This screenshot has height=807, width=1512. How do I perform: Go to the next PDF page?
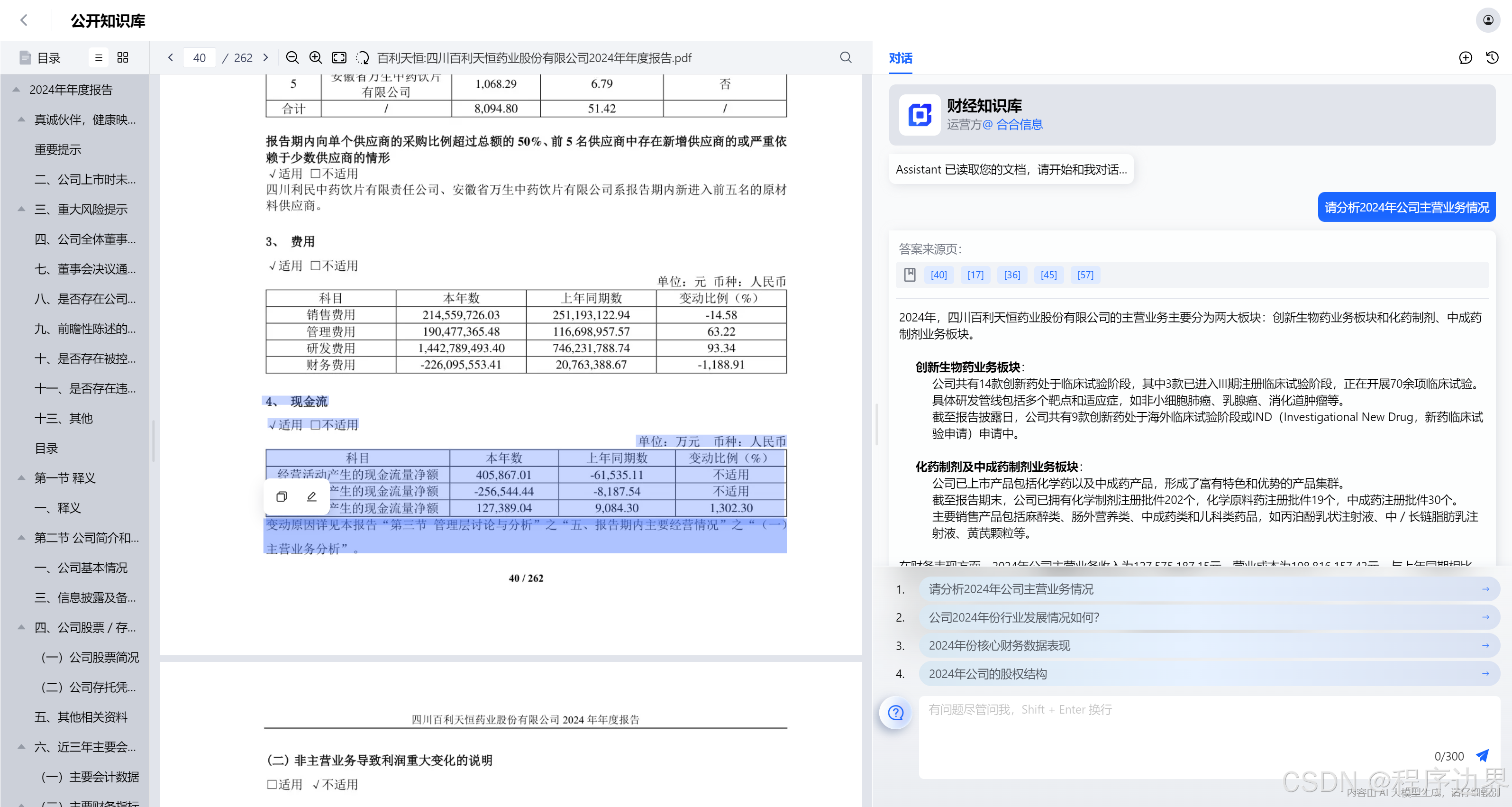tap(265, 57)
